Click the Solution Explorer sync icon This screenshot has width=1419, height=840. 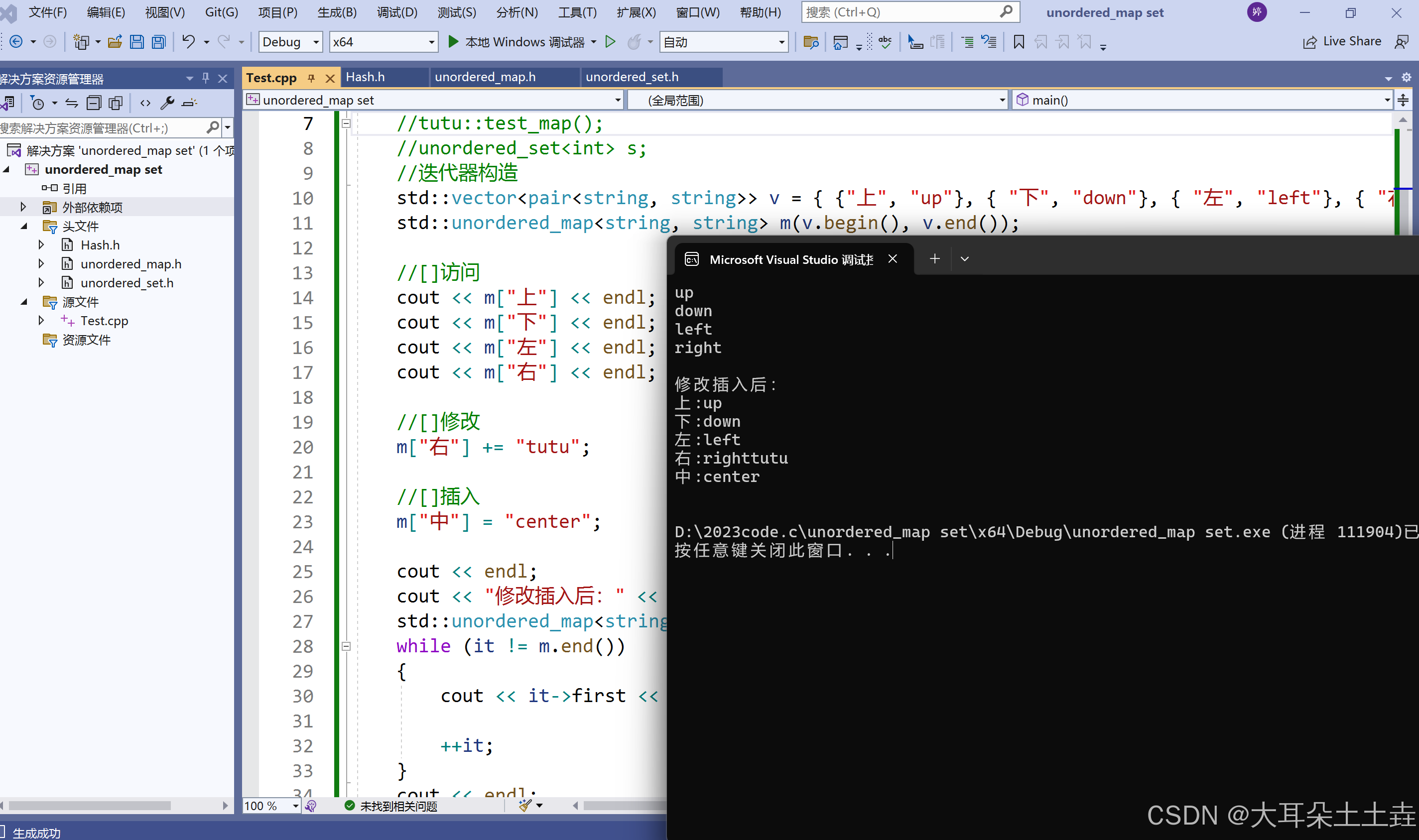71,103
